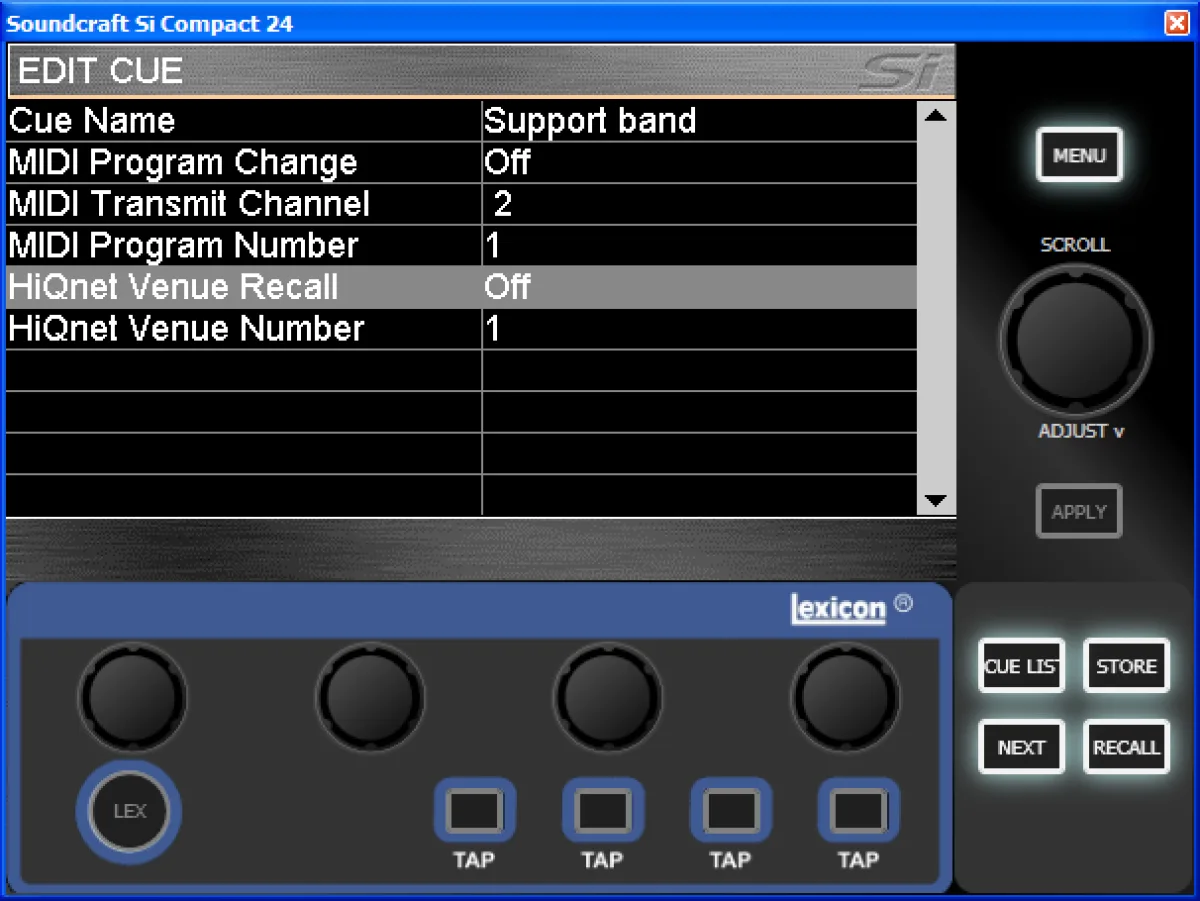The width and height of the screenshot is (1200, 901).
Task: Toggle the LEX round button
Action: pos(129,811)
